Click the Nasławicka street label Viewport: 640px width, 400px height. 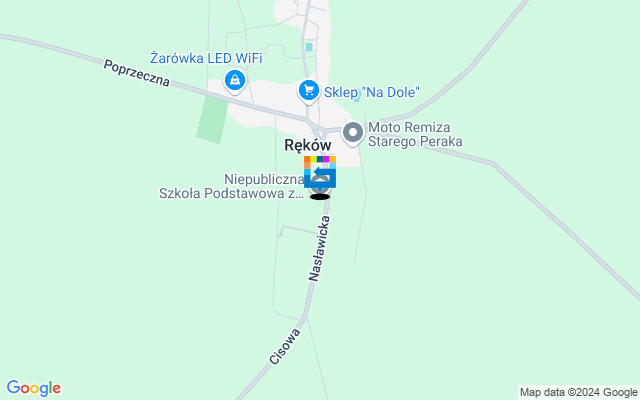[x=319, y=249]
